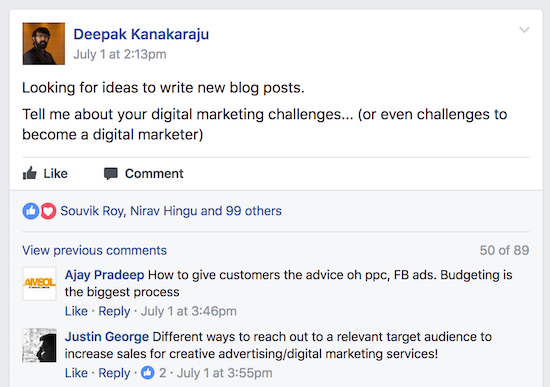Screen dimensions: 550x387
Task: Reply to Ajay Pradeep's comment
Action: [x=114, y=311]
